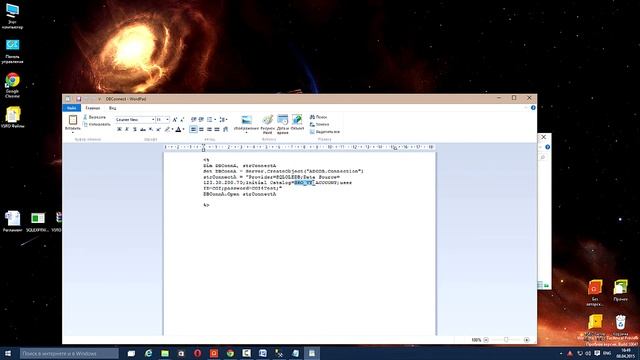Click the Paste (Вставить) clipboard icon
The height and width of the screenshot is (360, 640).
(x=73, y=120)
